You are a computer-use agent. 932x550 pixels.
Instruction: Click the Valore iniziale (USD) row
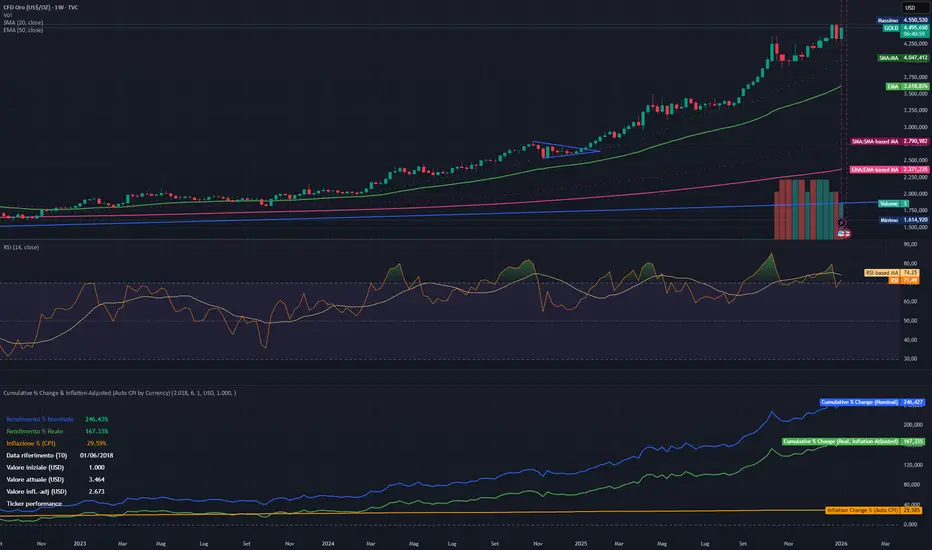click(x=56, y=467)
